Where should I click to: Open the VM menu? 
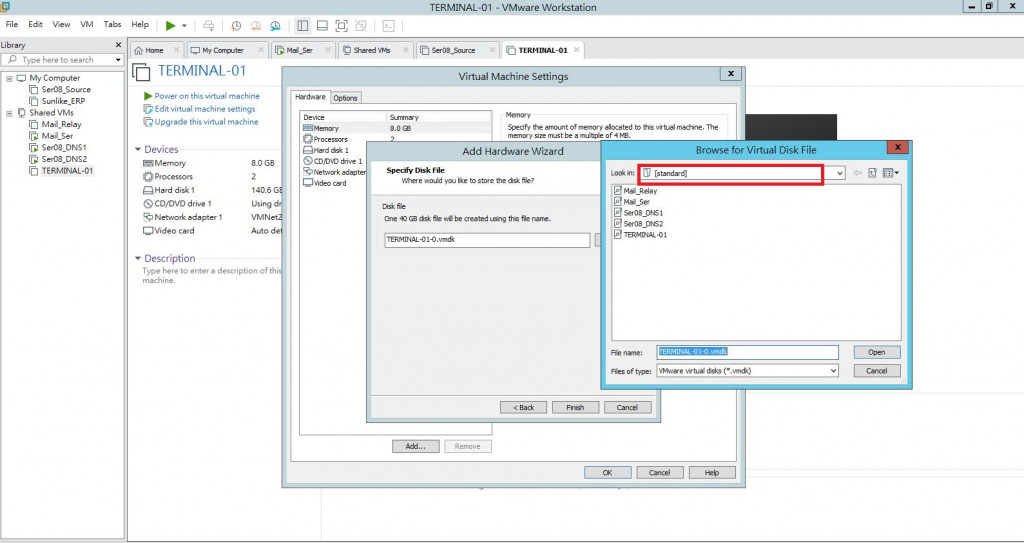point(87,24)
